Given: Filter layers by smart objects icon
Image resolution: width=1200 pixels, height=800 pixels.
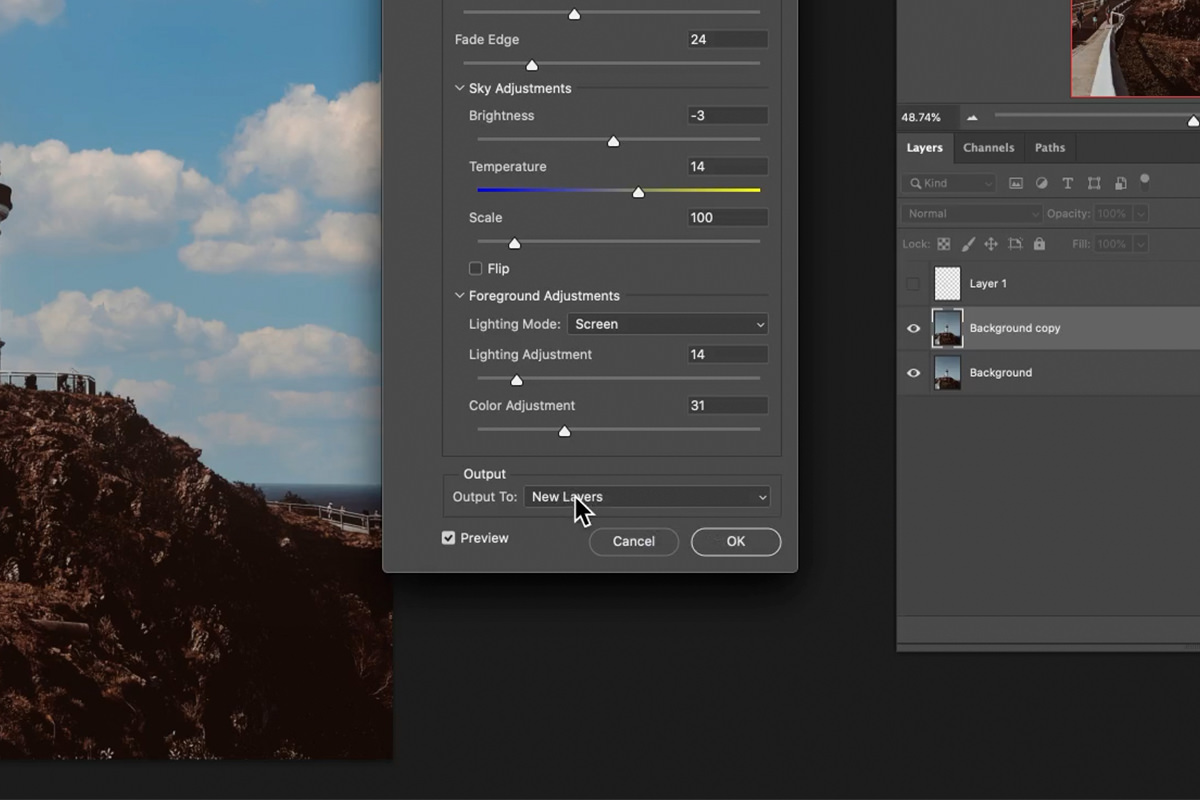Looking at the screenshot, I should 1121,183.
